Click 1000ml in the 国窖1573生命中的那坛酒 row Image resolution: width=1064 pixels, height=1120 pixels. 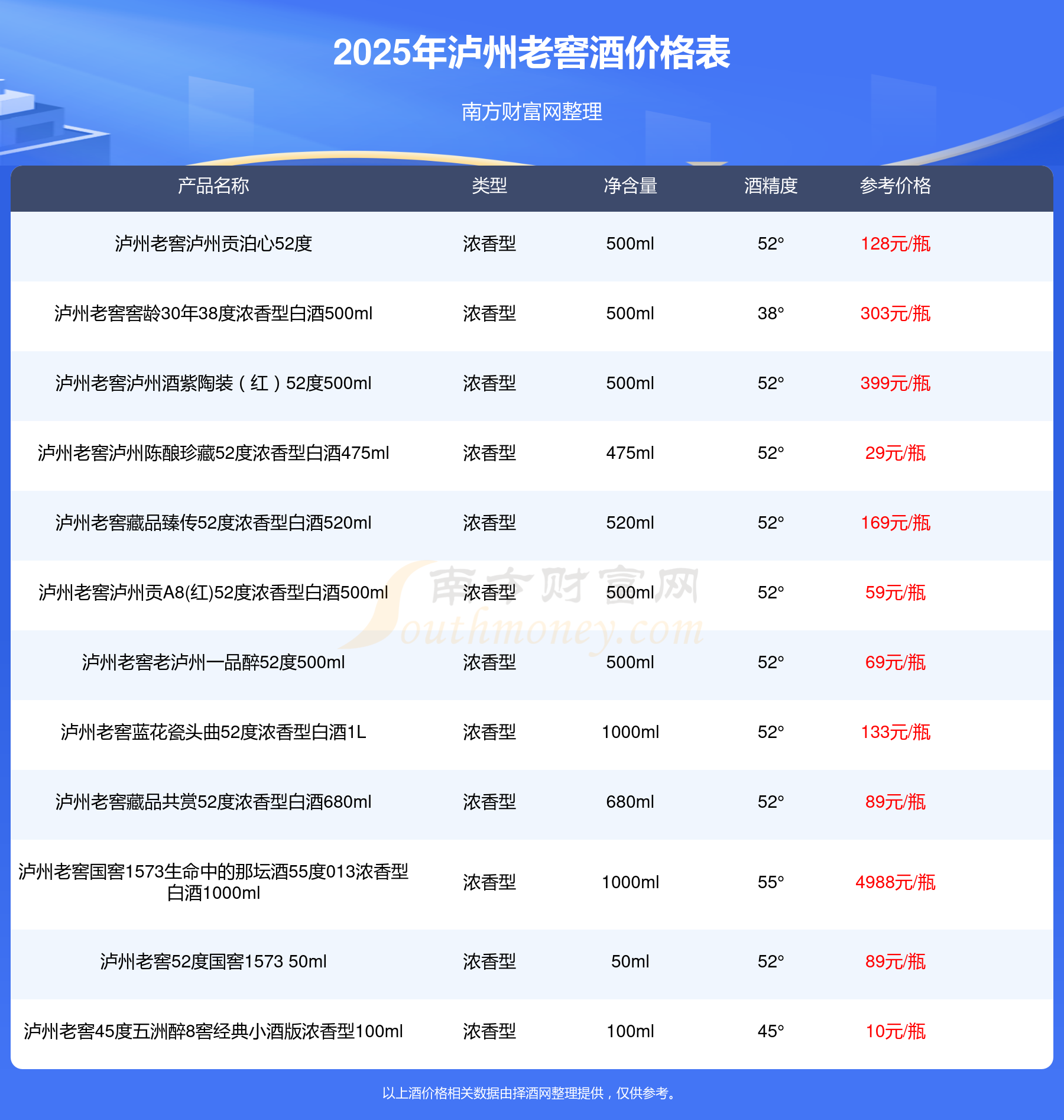pyautogui.click(x=630, y=882)
